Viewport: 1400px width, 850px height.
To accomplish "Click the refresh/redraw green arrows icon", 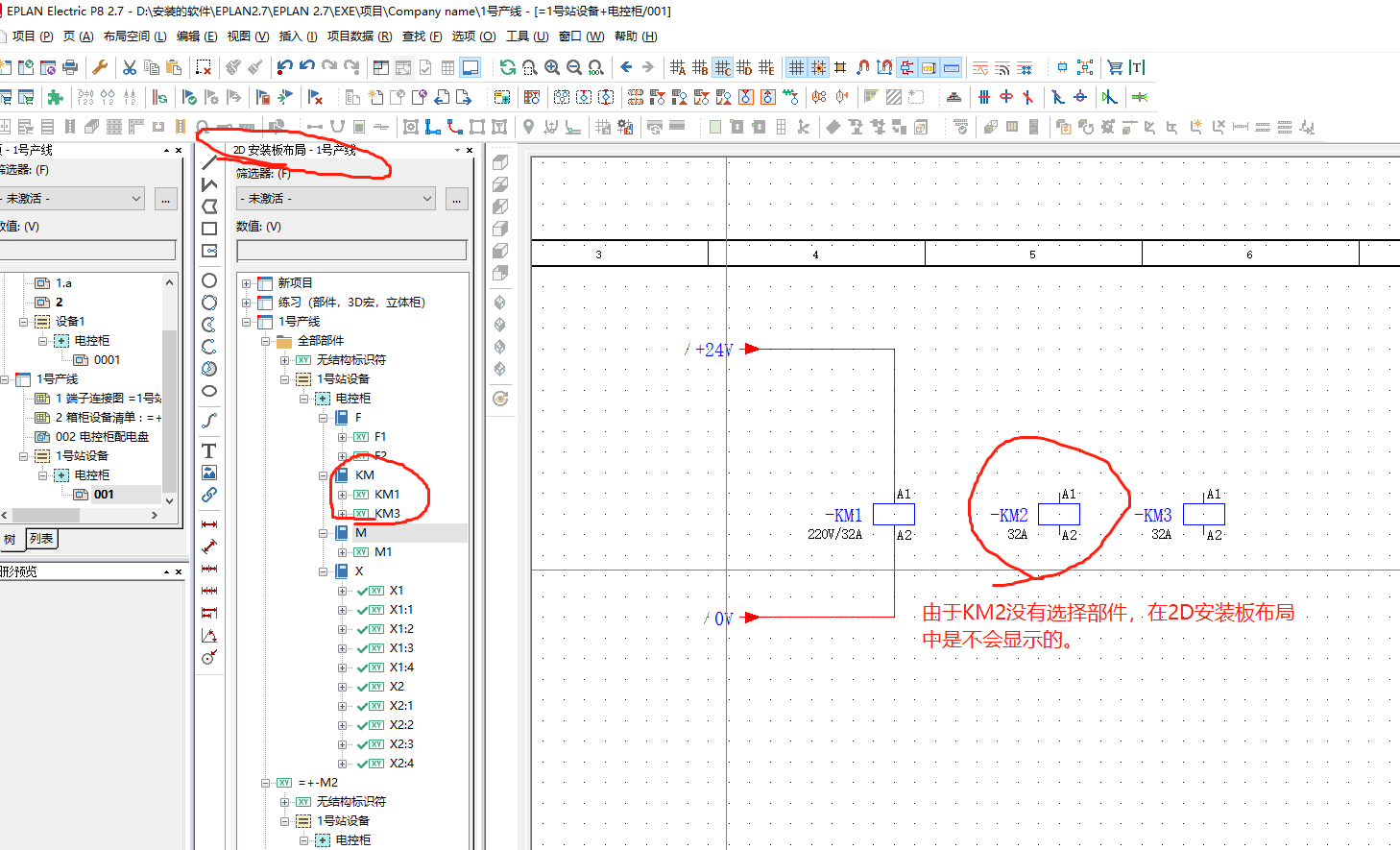I will (x=507, y=67).
